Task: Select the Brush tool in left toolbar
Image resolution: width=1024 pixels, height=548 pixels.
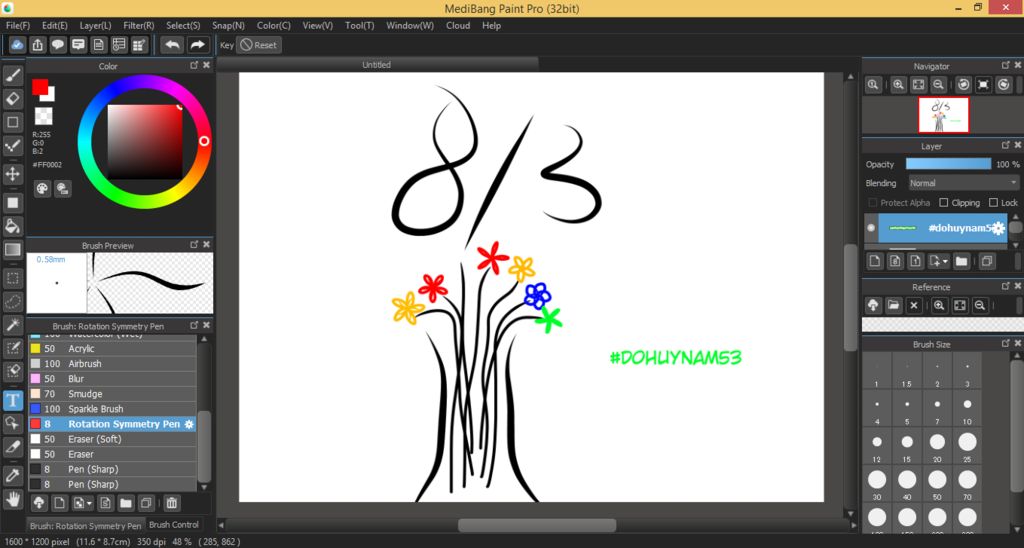Action: click(x=12, y=75)
